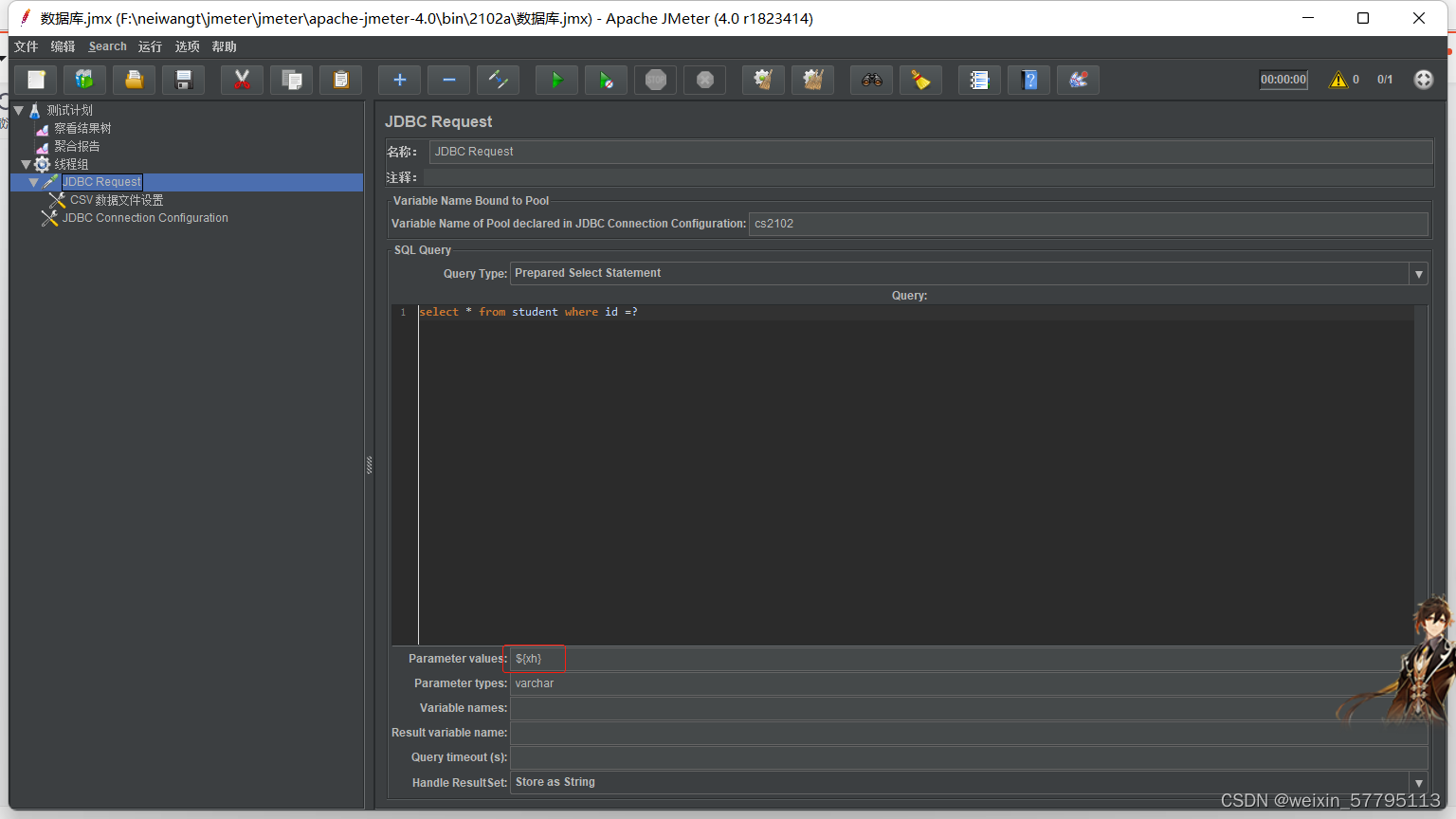The image size is (1456, 819).
Task: Click the 注释 comment field
Action: [x=928, y=177]
